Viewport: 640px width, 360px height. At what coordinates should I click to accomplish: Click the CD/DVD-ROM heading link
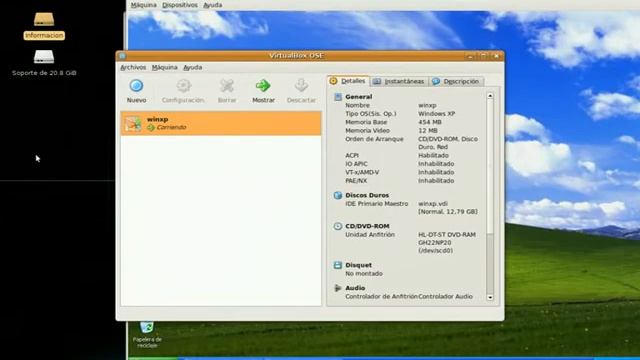(x=367, y=226)
